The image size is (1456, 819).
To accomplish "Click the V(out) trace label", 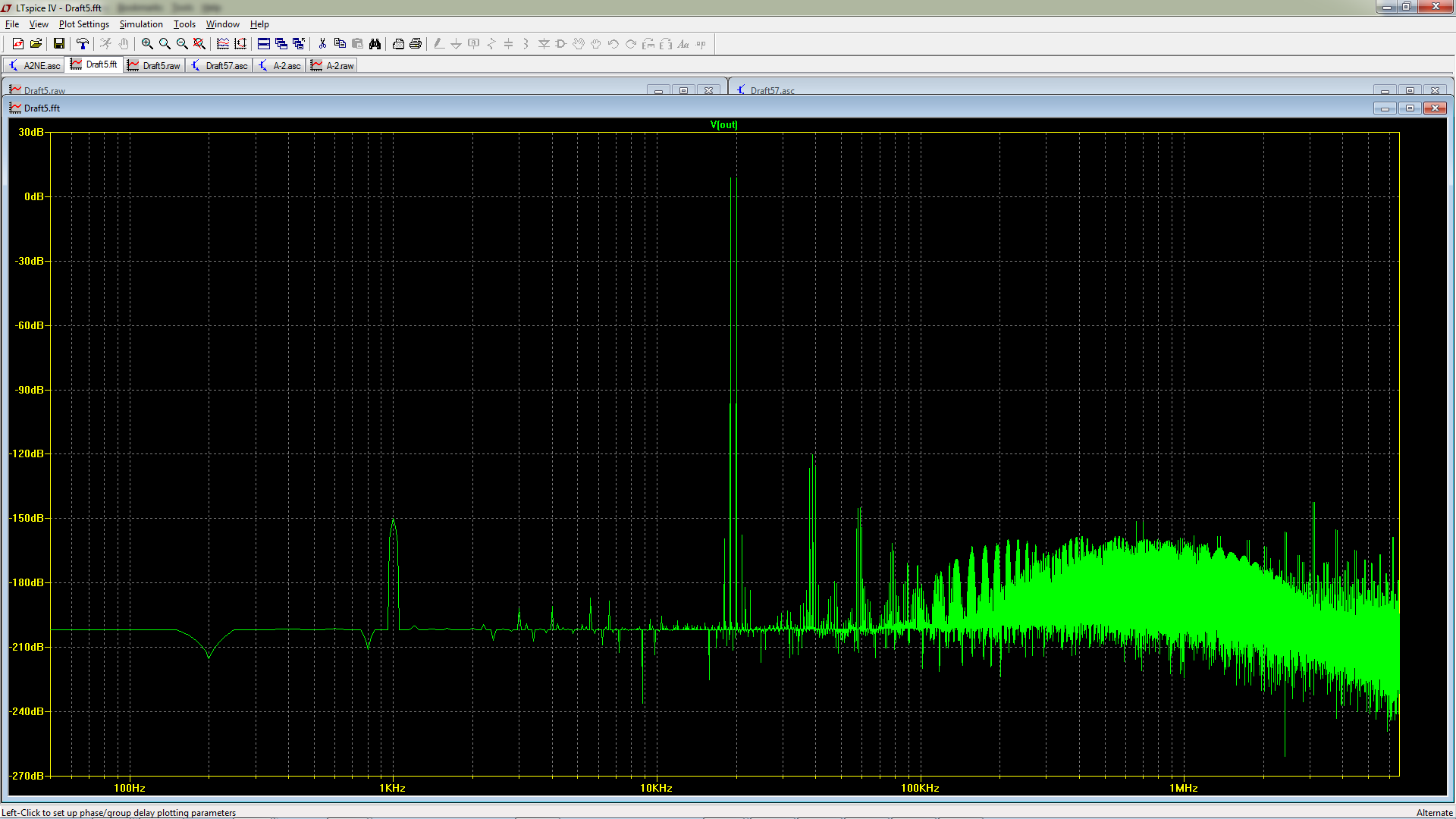I will pyautogui.click(x=723, y=125).
